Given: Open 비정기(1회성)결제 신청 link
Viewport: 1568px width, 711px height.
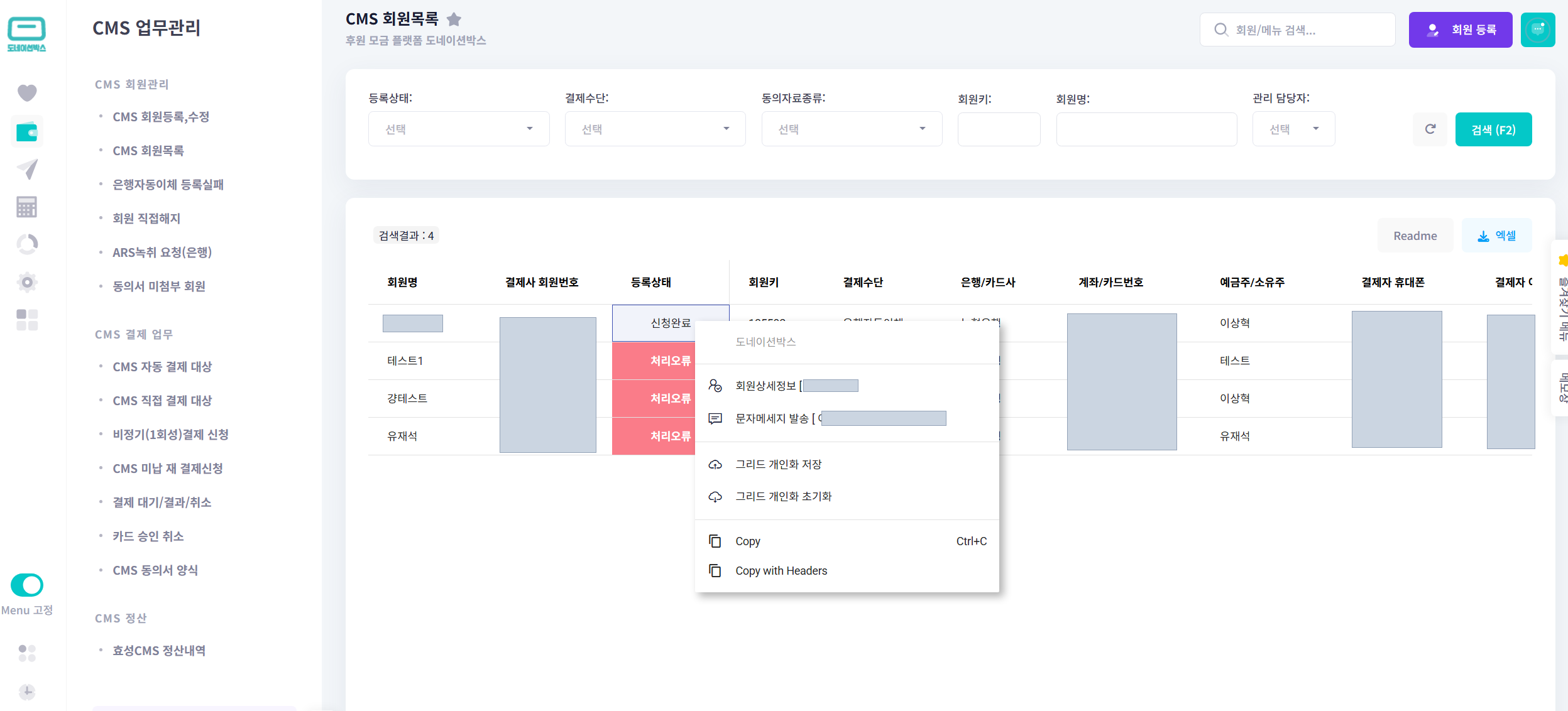Looking at the screenshot, I should 170,435.
